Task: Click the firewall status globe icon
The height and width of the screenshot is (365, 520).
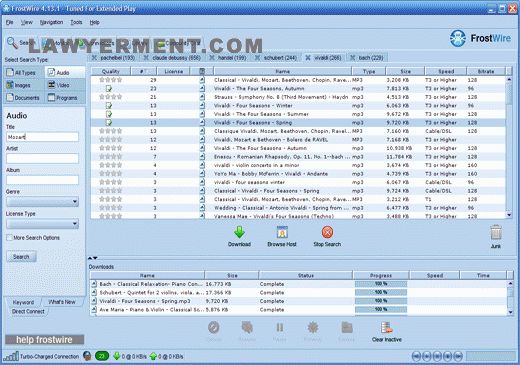Action: 87,356
